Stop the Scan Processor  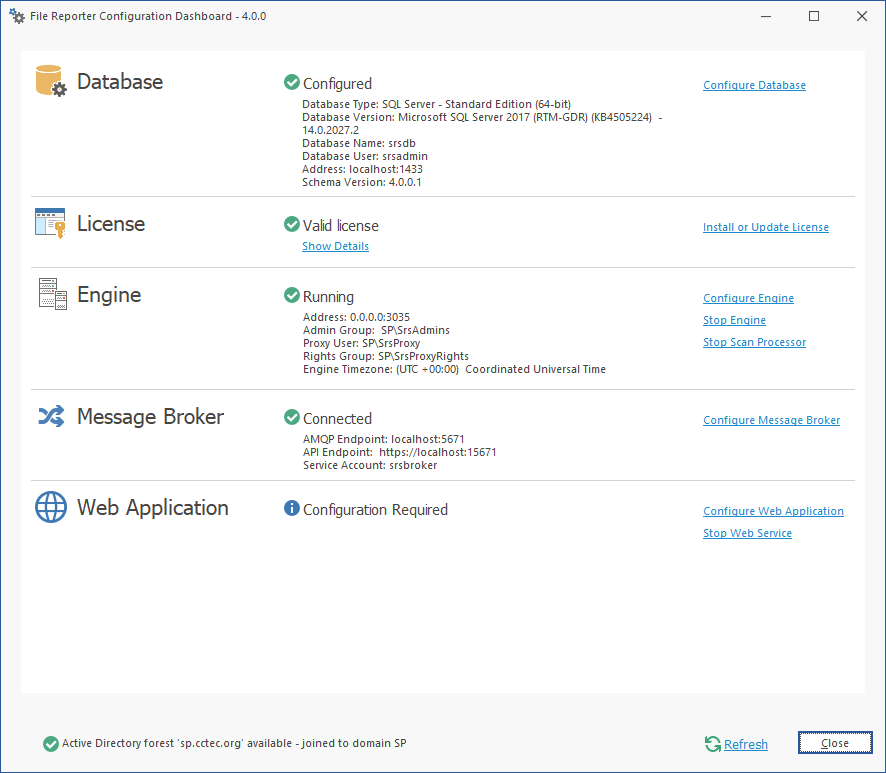(x=754, y=342)
